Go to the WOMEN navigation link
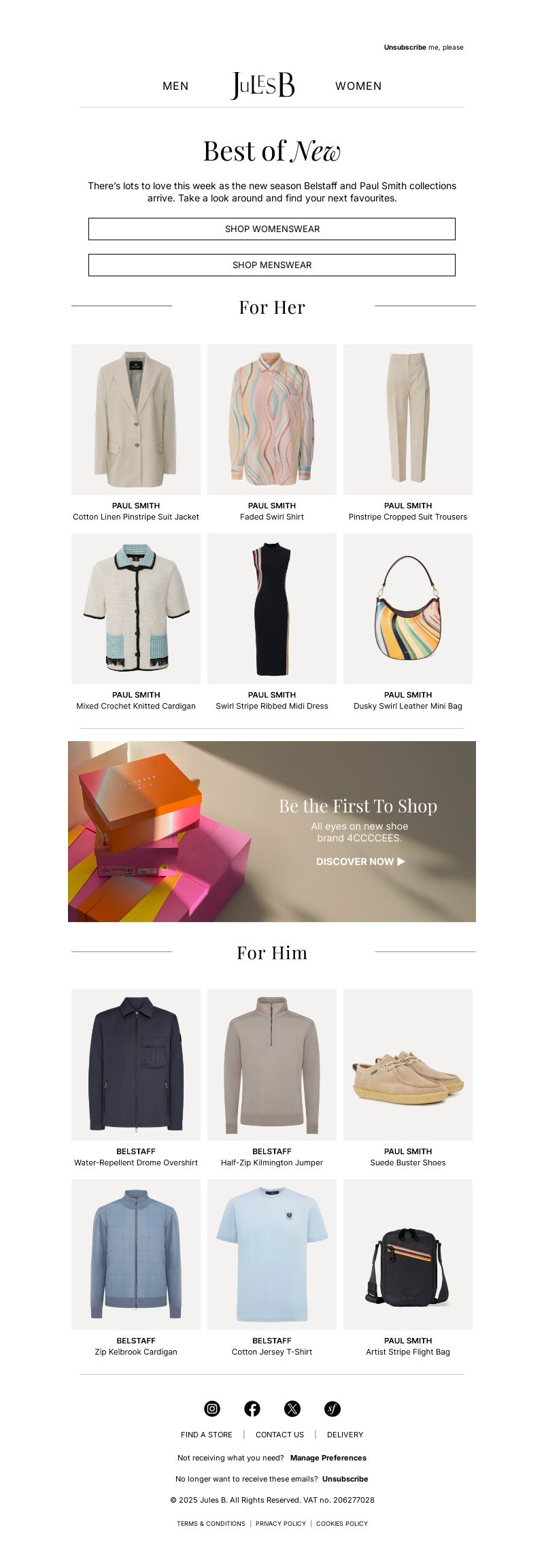Viewport: 544px width, 1568px height. click(358, 86)
